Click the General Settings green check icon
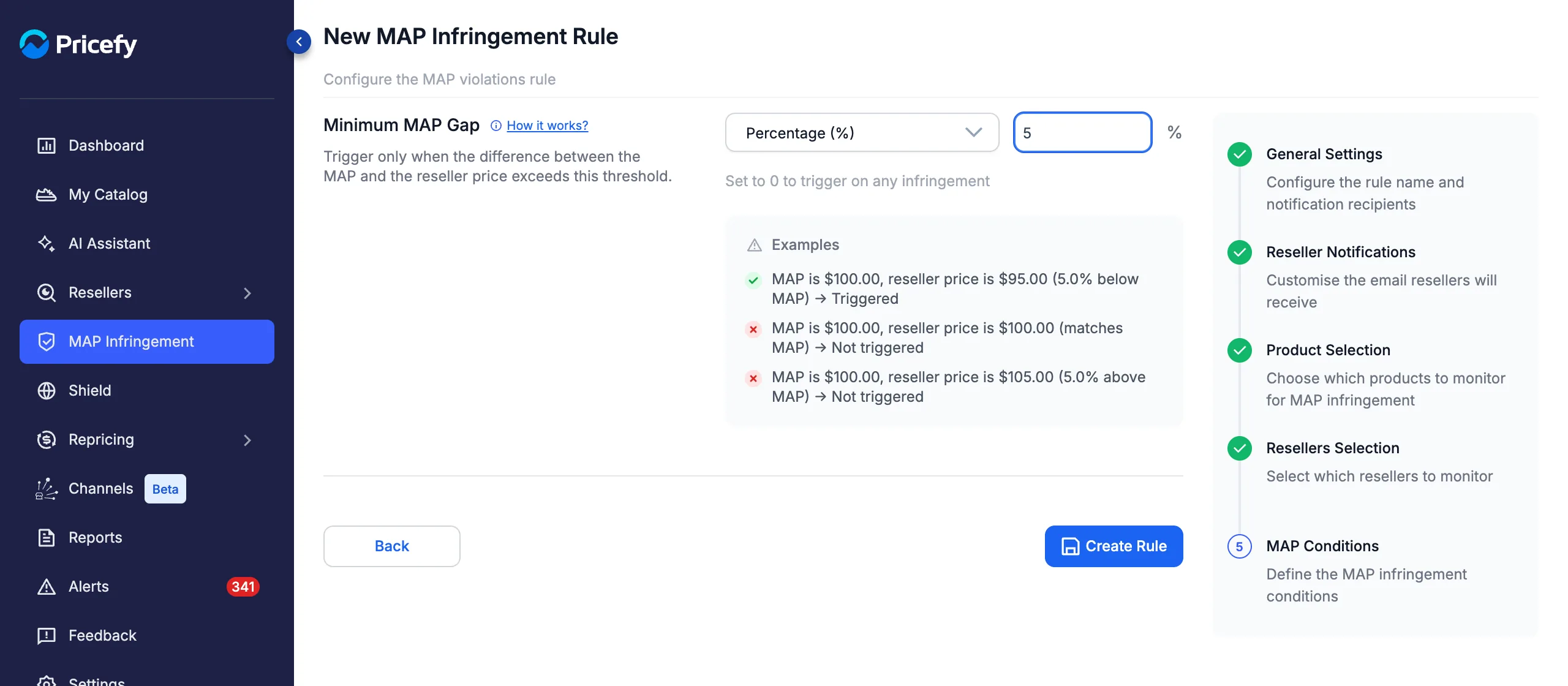The width and height of the screenshot is (1568, 686). click(x=1240, y=154)
